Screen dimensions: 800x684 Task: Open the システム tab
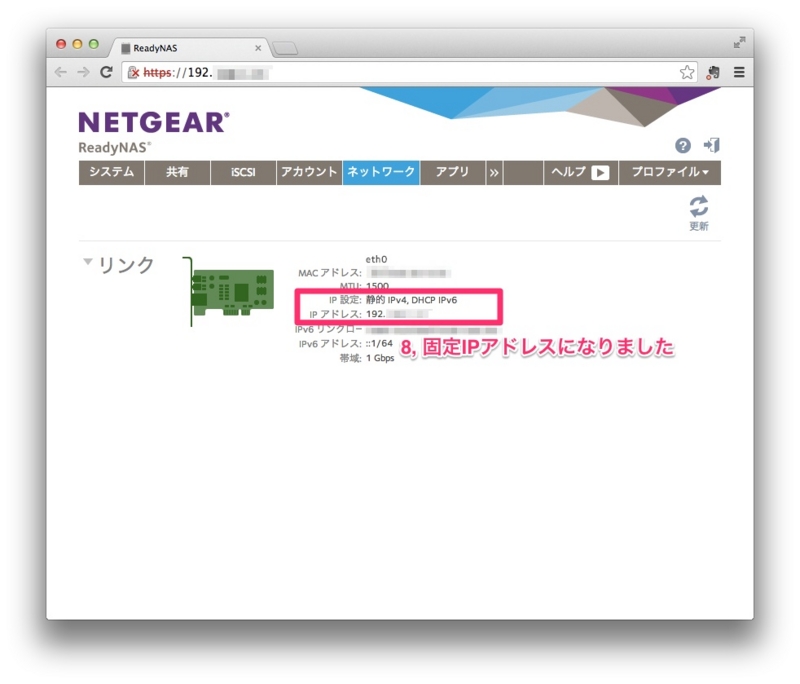coord(112,172)
